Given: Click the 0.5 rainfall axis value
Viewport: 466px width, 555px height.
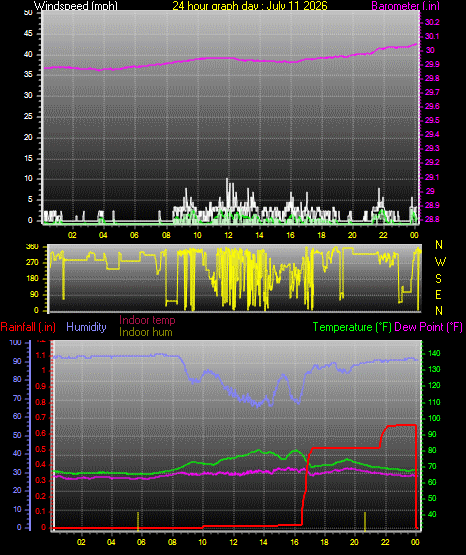Looking at the screenshot, I should (41, 449).
